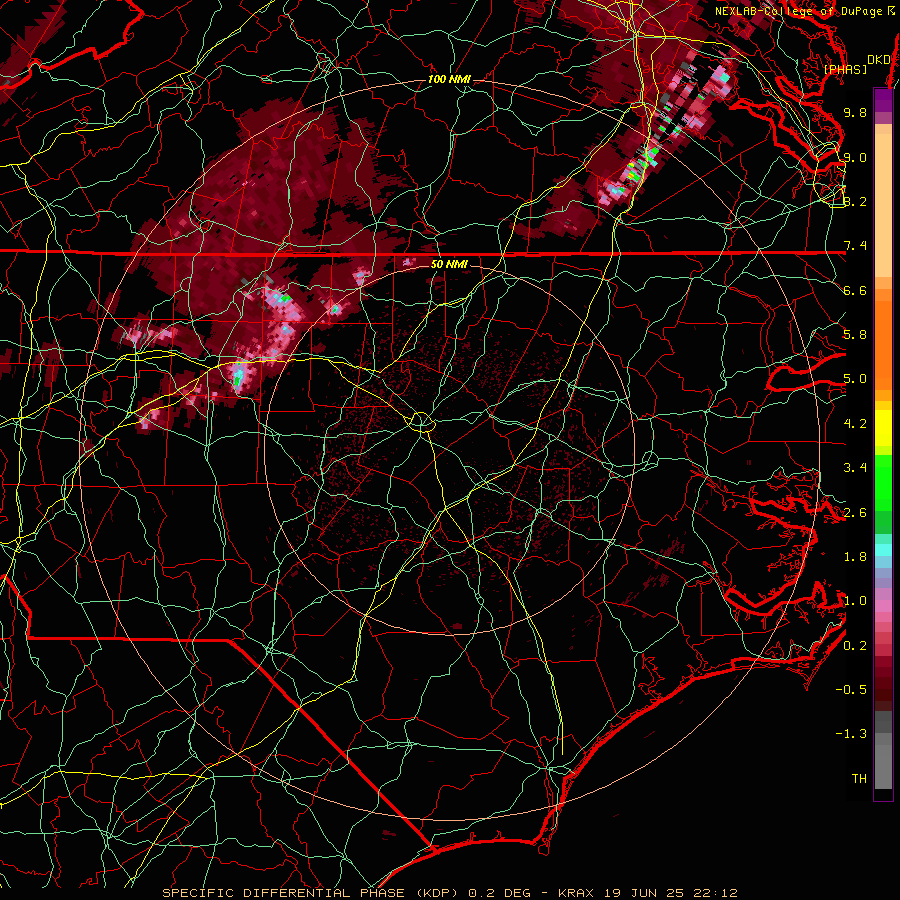Screen dimensions: 900x900
Task: Click the Specific Differential Phase KDP caption
Action: coord(449,893)
